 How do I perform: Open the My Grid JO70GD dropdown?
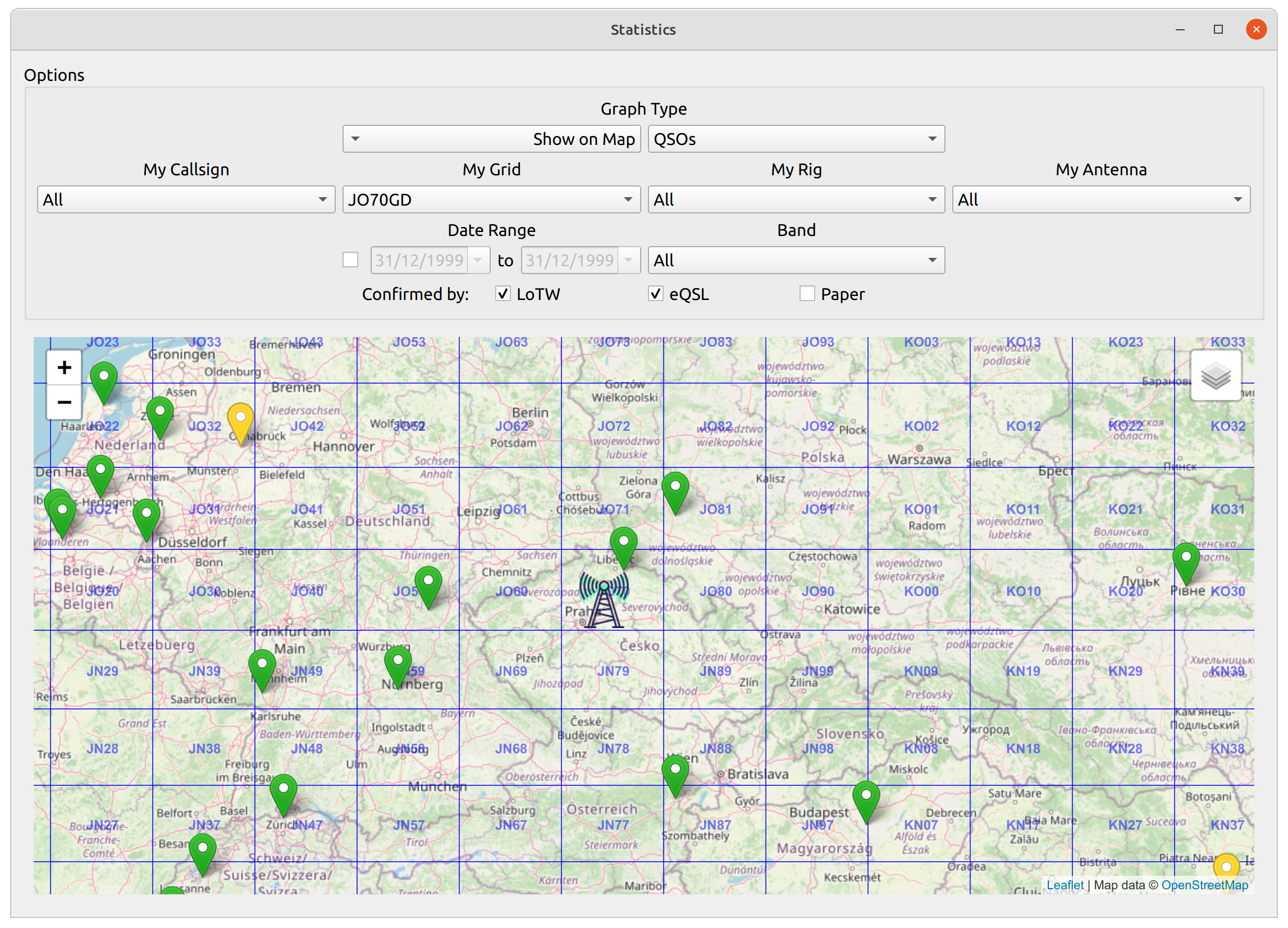coord(491,200)
